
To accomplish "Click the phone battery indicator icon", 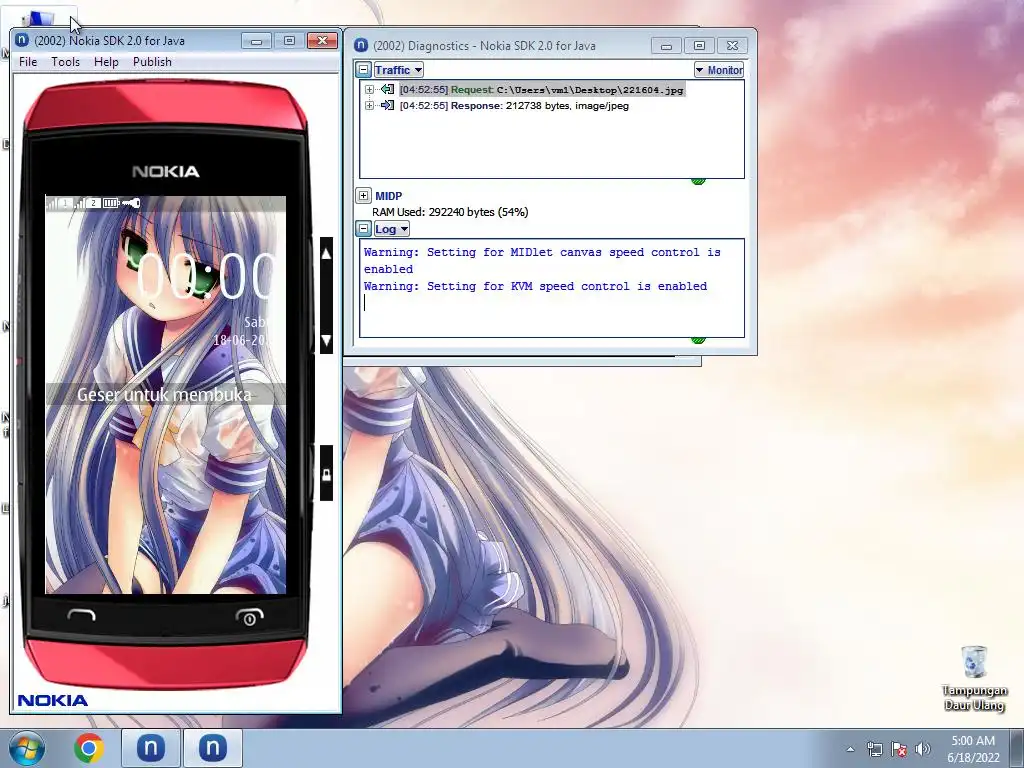I will click(x=111, y=203).
